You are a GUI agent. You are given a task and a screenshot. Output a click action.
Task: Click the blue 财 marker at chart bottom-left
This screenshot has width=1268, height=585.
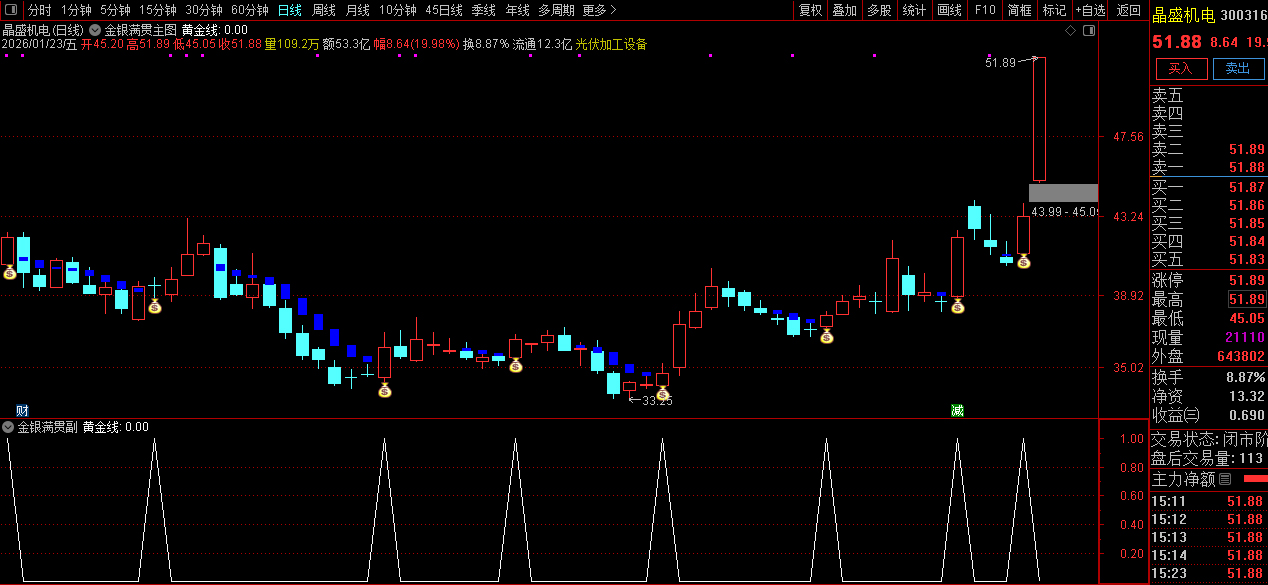coord(22,410)
